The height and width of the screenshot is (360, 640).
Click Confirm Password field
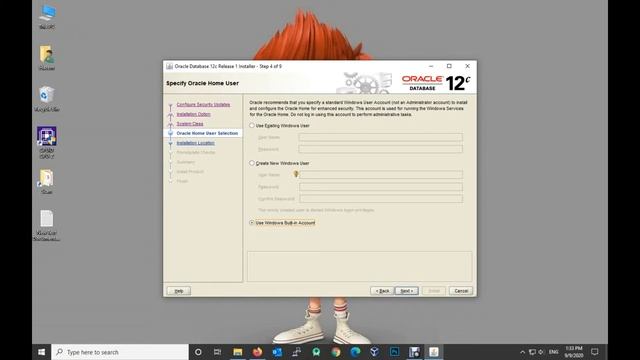[x=381, y=199]
